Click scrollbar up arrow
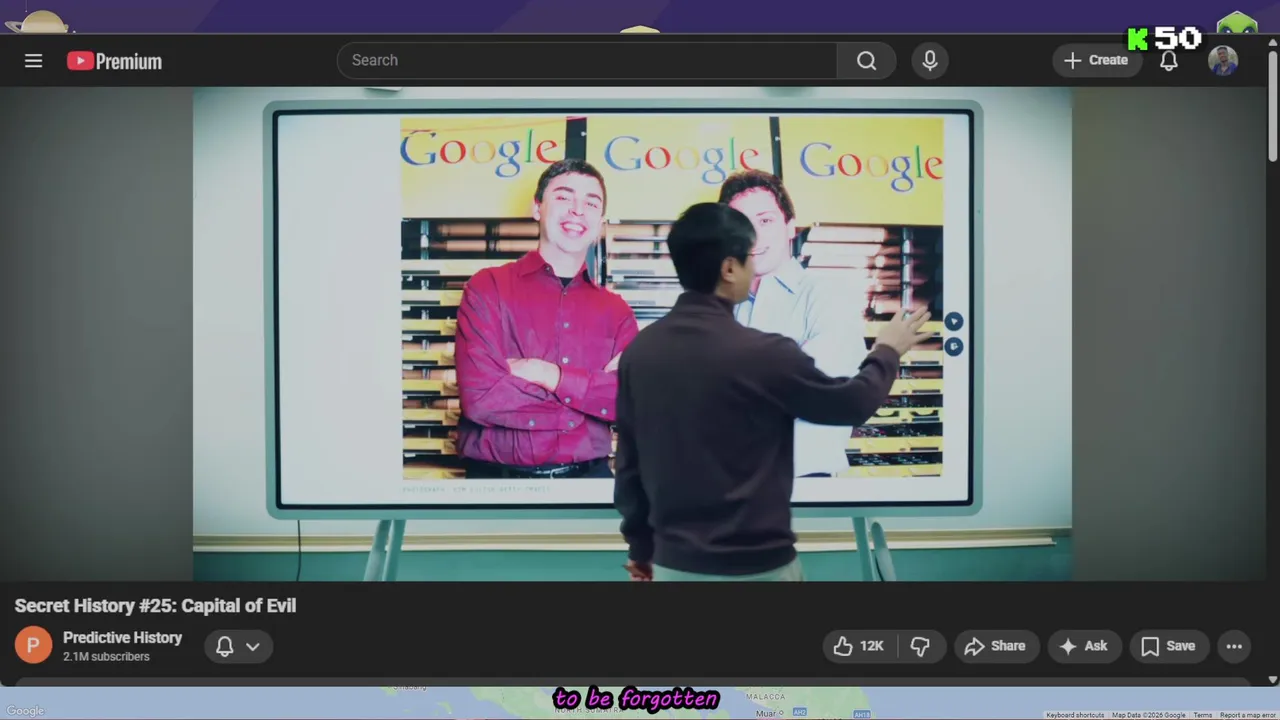1280x720 pixels. coord(1272,43)
